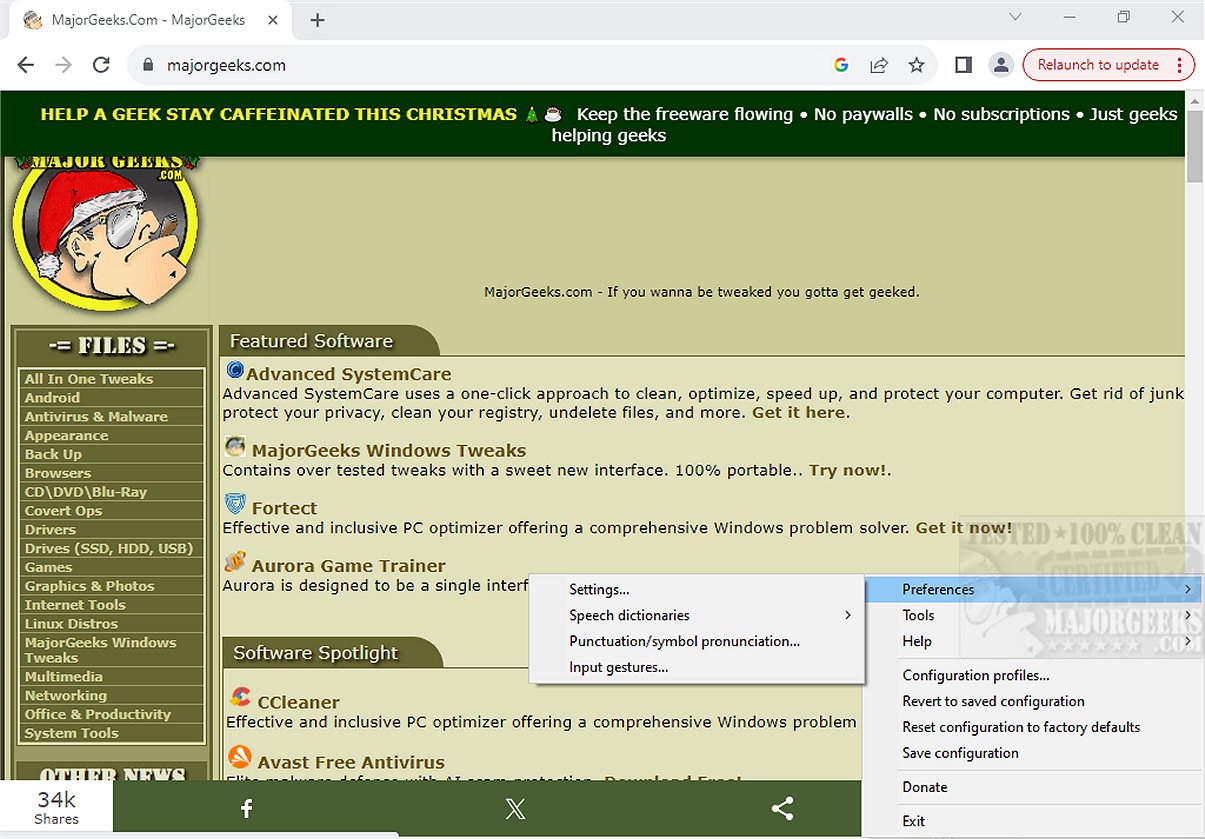This screenshot has width=1205, height=839.
Task: Open the Antivirus & Malware category
Action: [96, 417]
